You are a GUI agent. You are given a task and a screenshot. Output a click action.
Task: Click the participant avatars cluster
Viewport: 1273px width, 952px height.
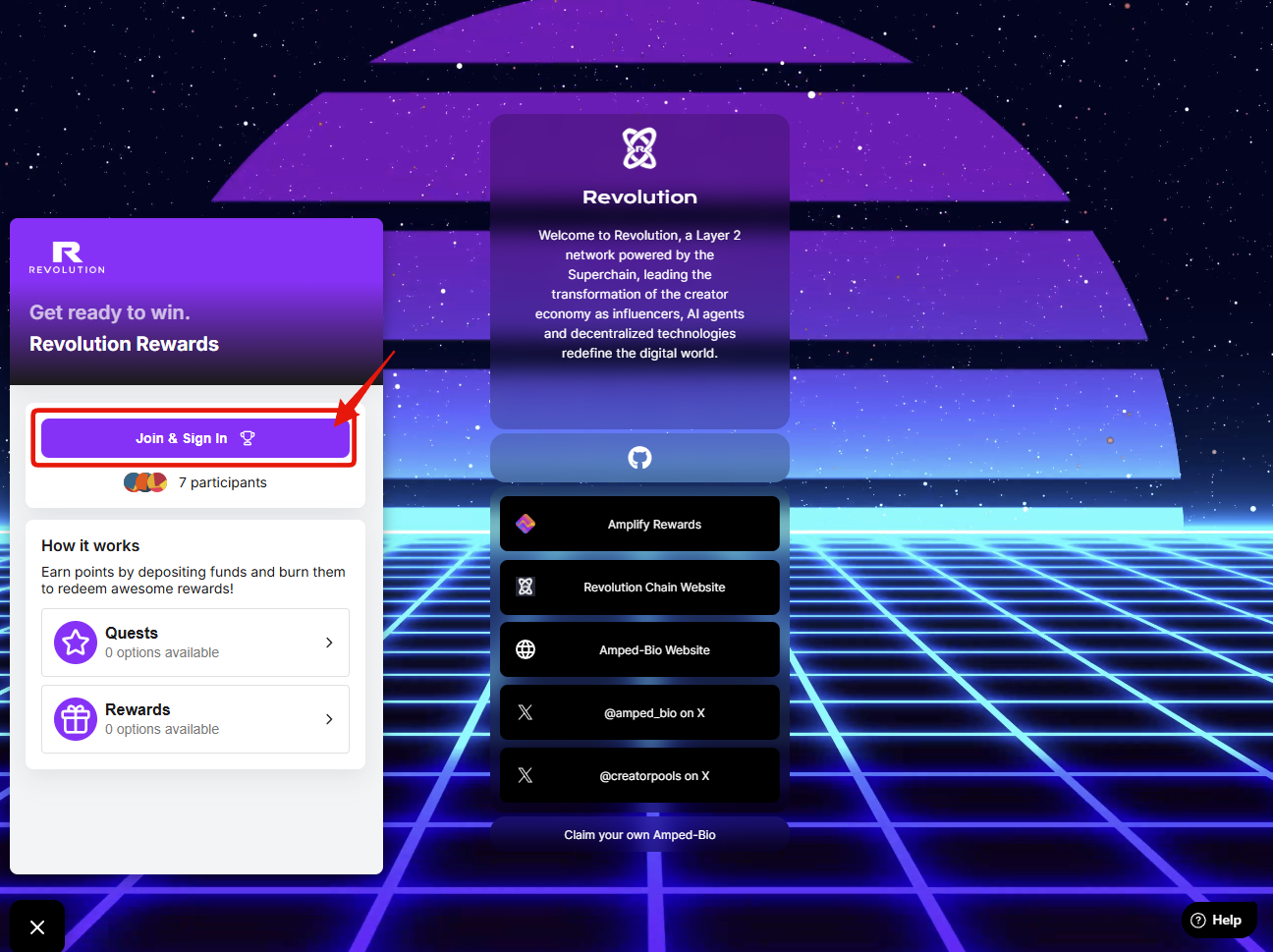coord(145,482)
